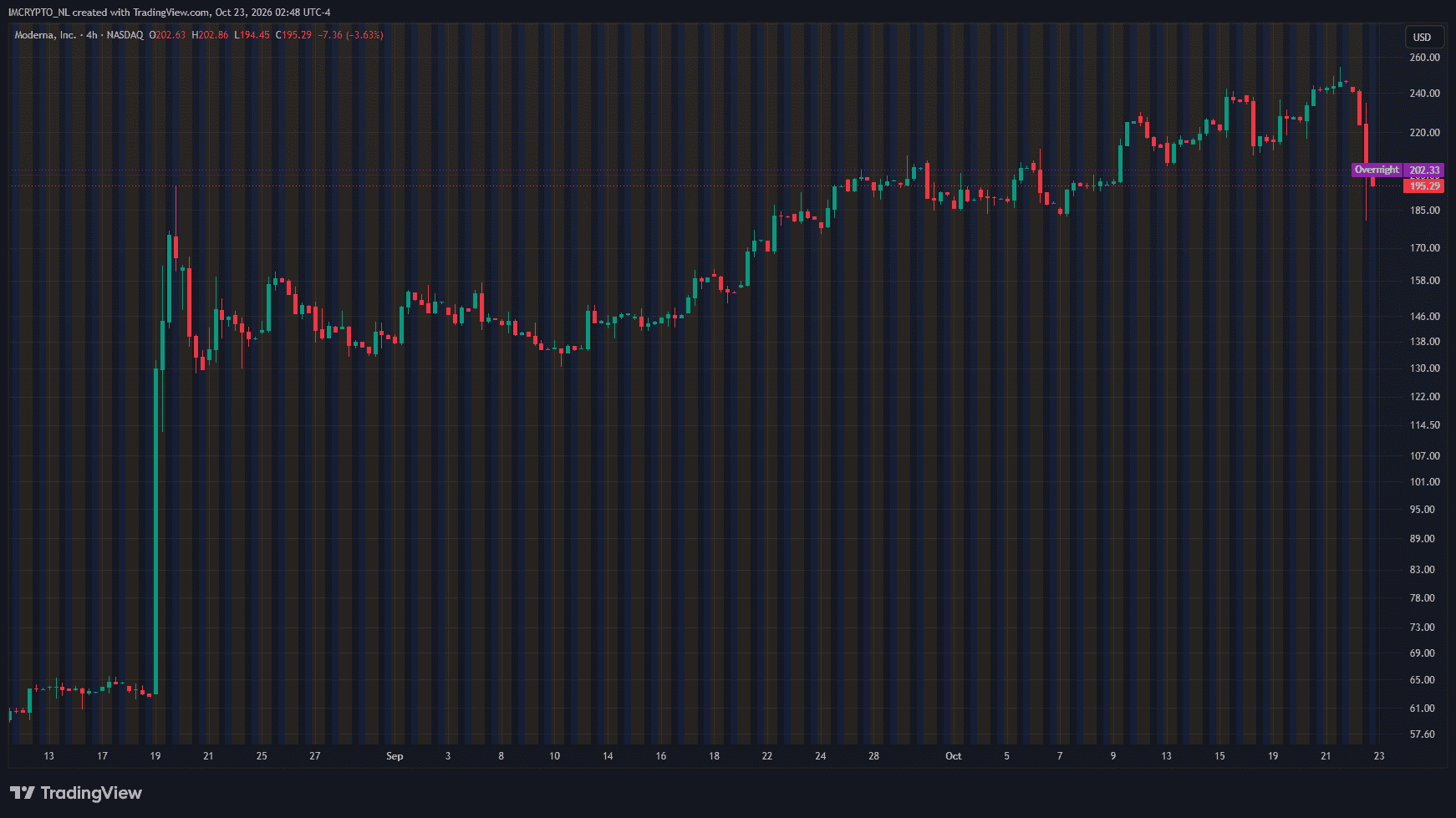This screenshot has height=818, width=1456.
Task: Click the 130.00 price axis label
Action: point(1424,368)
